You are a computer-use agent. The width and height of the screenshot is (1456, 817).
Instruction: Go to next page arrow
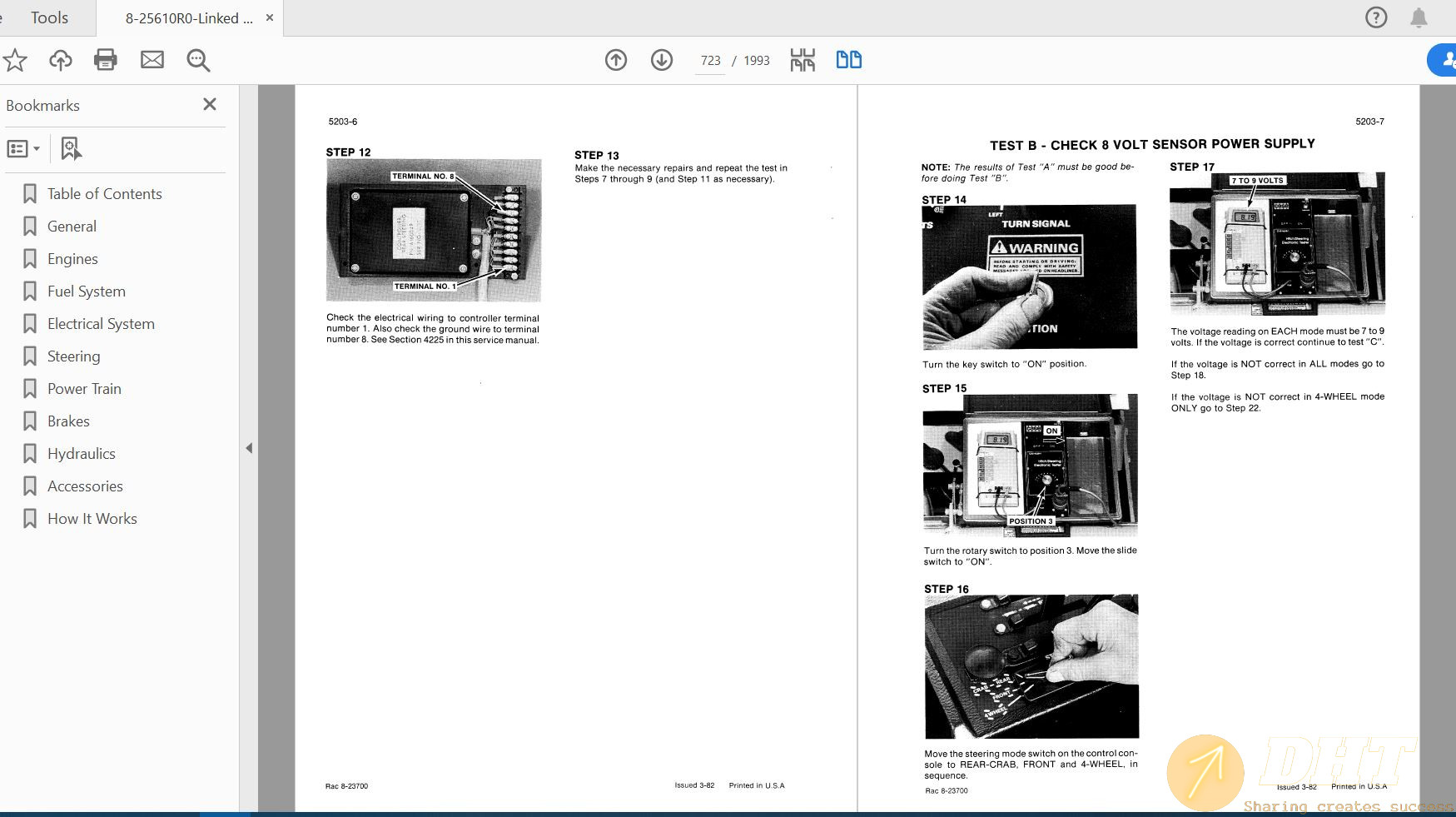point(662,60)
